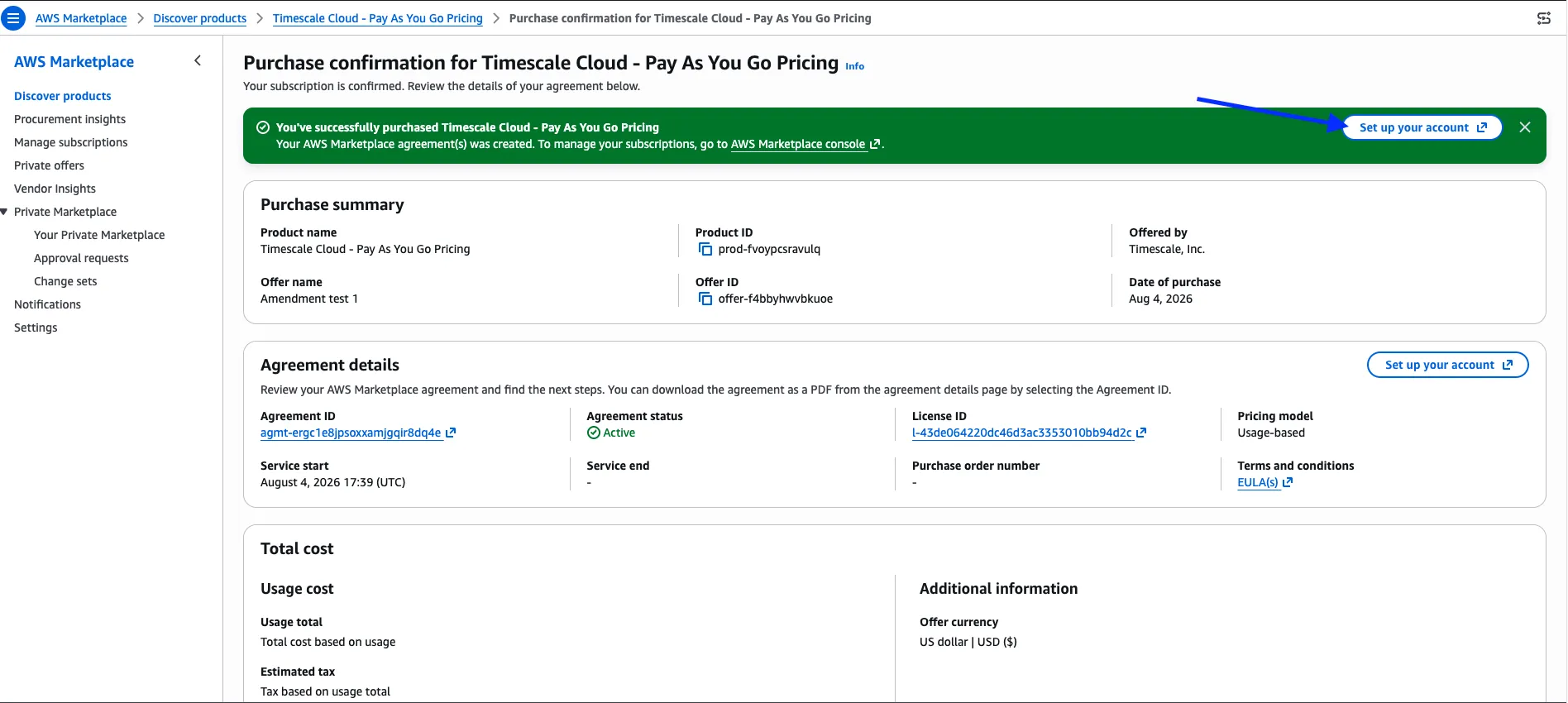Image resolution: width=1568 pixels, height=703 pixels.
Task: Open Procurement insights in sidebar
Action: click(70, 119)
